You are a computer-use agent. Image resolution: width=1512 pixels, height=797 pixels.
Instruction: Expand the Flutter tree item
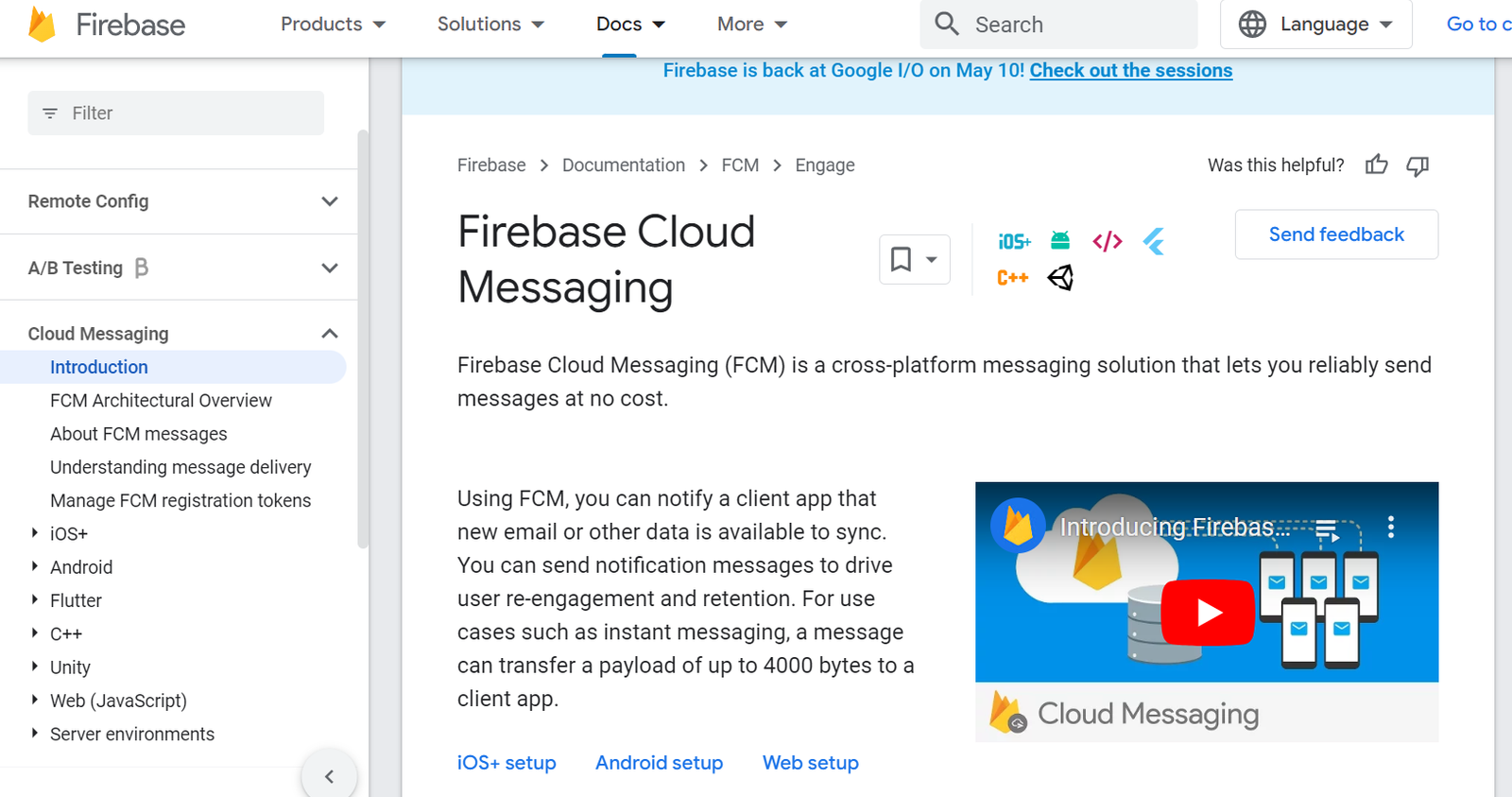(x=35, y=599)
